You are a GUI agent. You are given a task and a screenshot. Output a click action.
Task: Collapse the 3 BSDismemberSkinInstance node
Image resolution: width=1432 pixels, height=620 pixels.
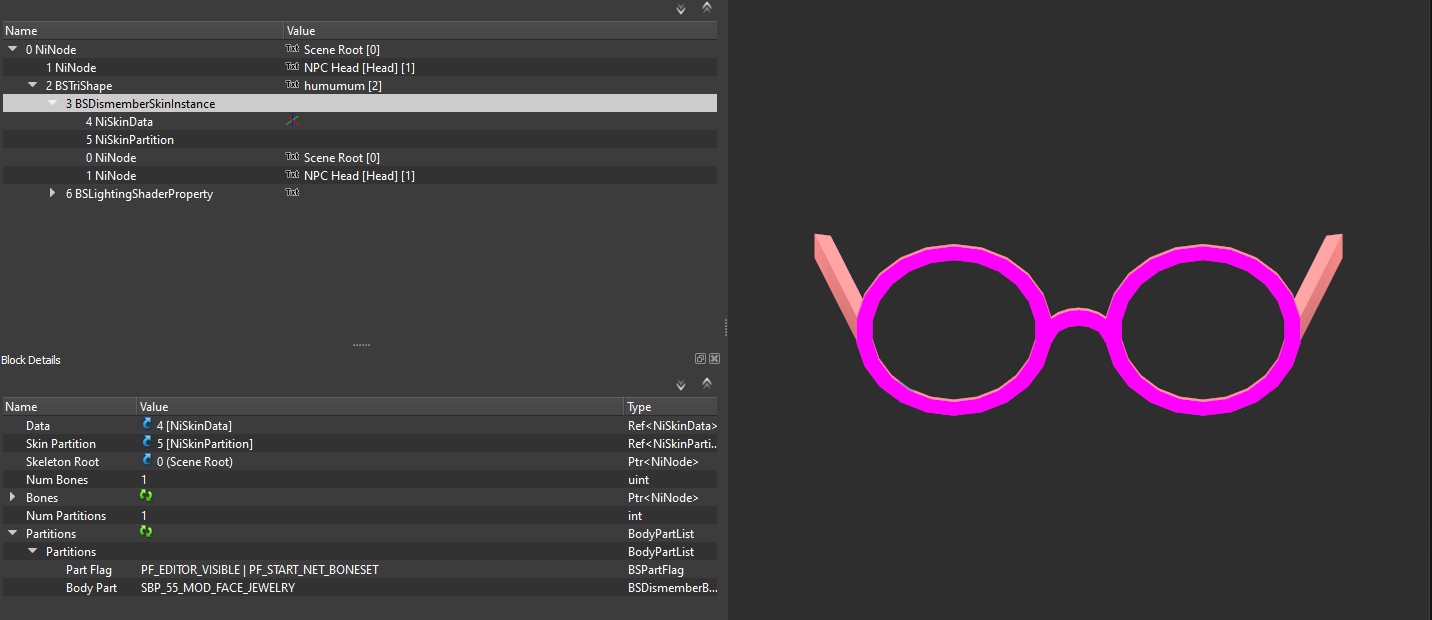[53, 103]
